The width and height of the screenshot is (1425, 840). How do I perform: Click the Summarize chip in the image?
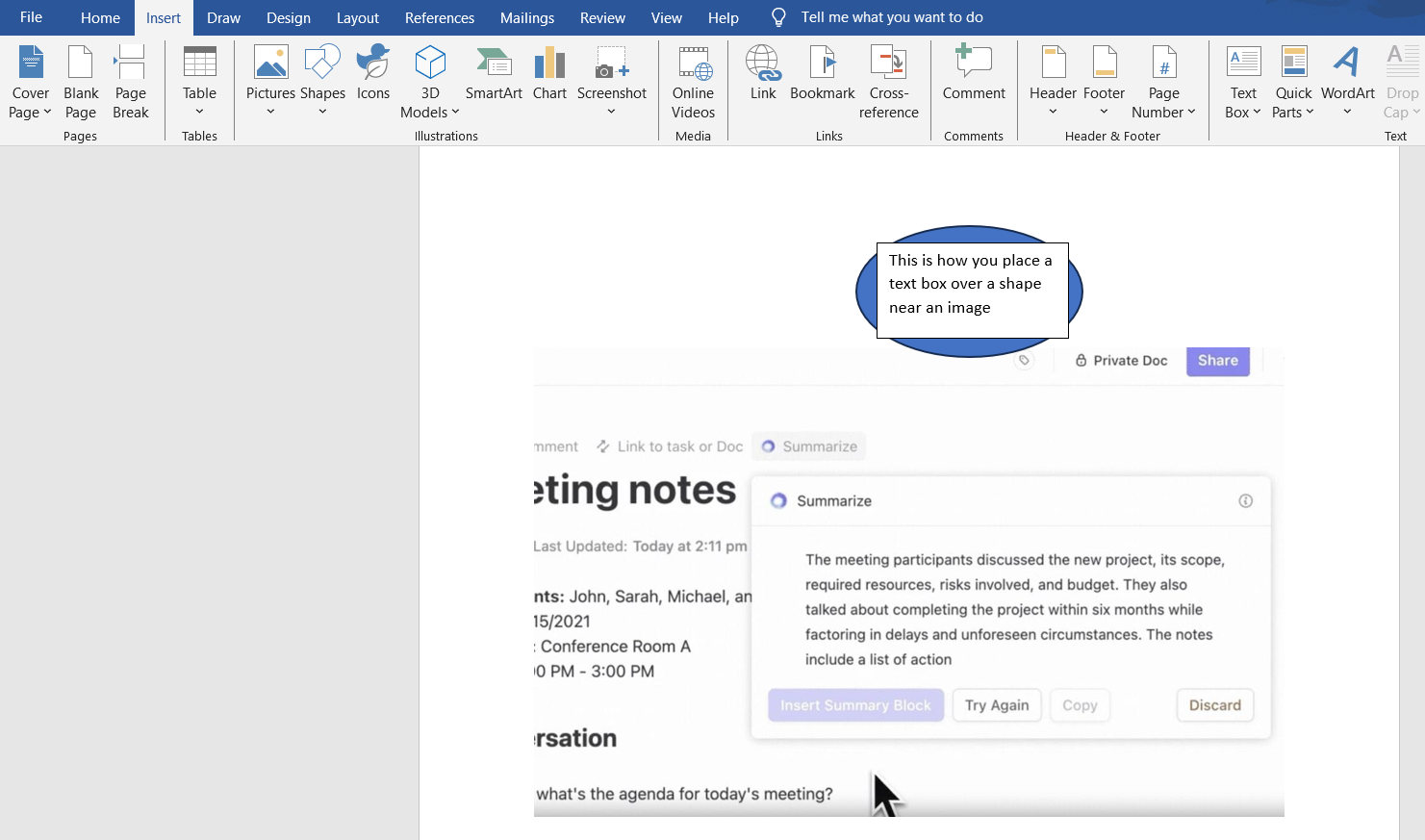(x=809, y=446)
